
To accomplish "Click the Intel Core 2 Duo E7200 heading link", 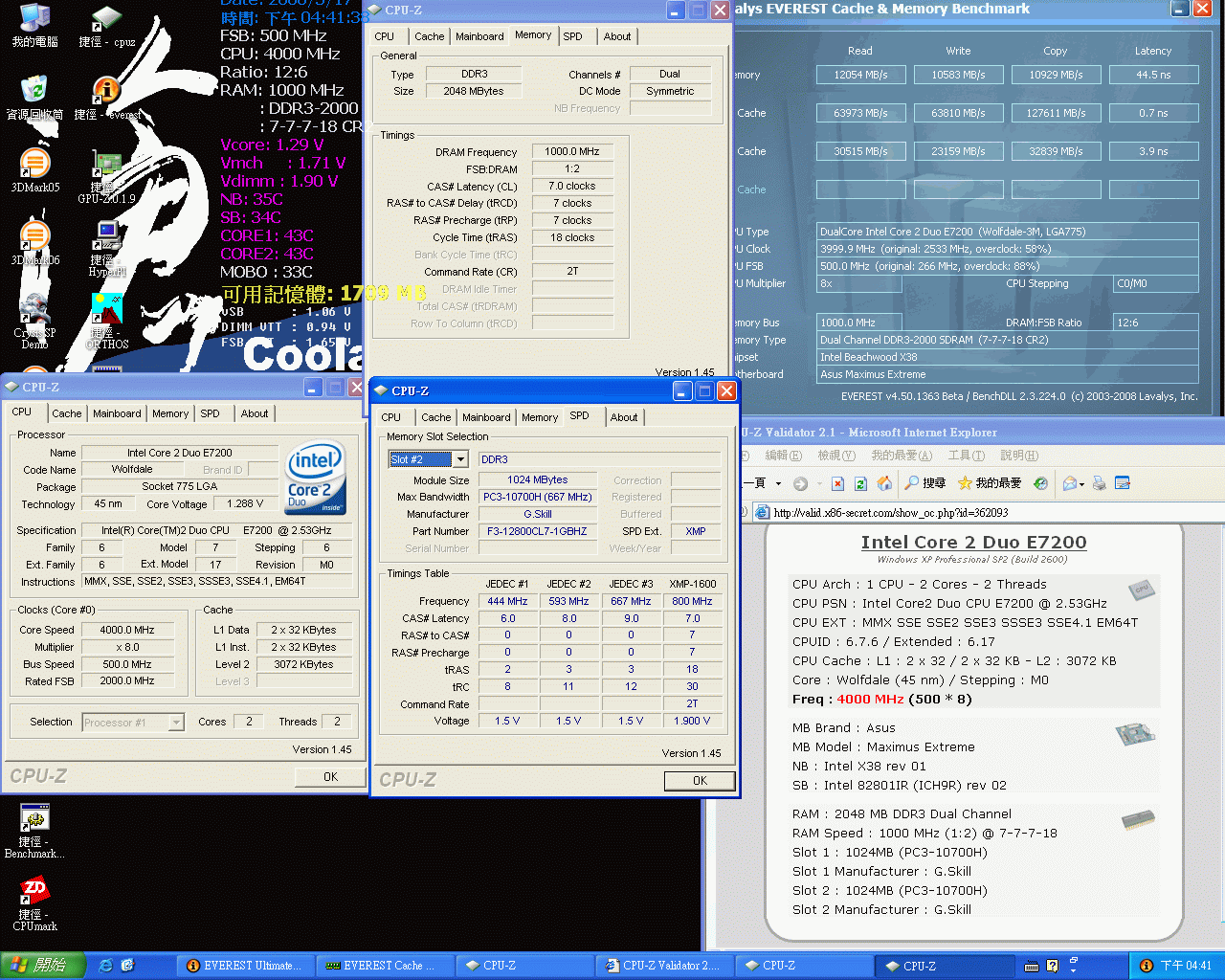I will click(x=973, y=542).
